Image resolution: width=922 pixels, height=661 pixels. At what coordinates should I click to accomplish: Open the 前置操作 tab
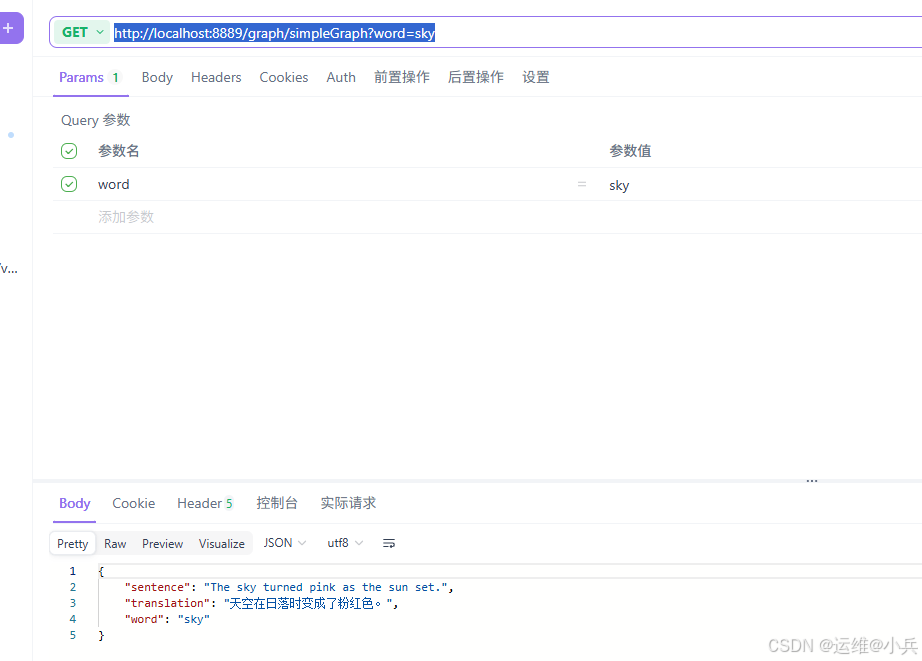tap(402, 77)
